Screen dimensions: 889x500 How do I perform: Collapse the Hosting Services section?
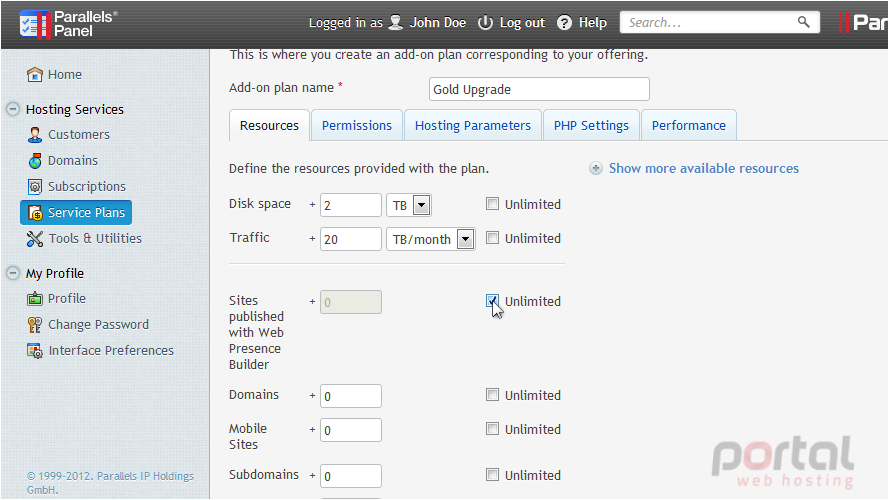pyautogui.click(x=12, y=109)
